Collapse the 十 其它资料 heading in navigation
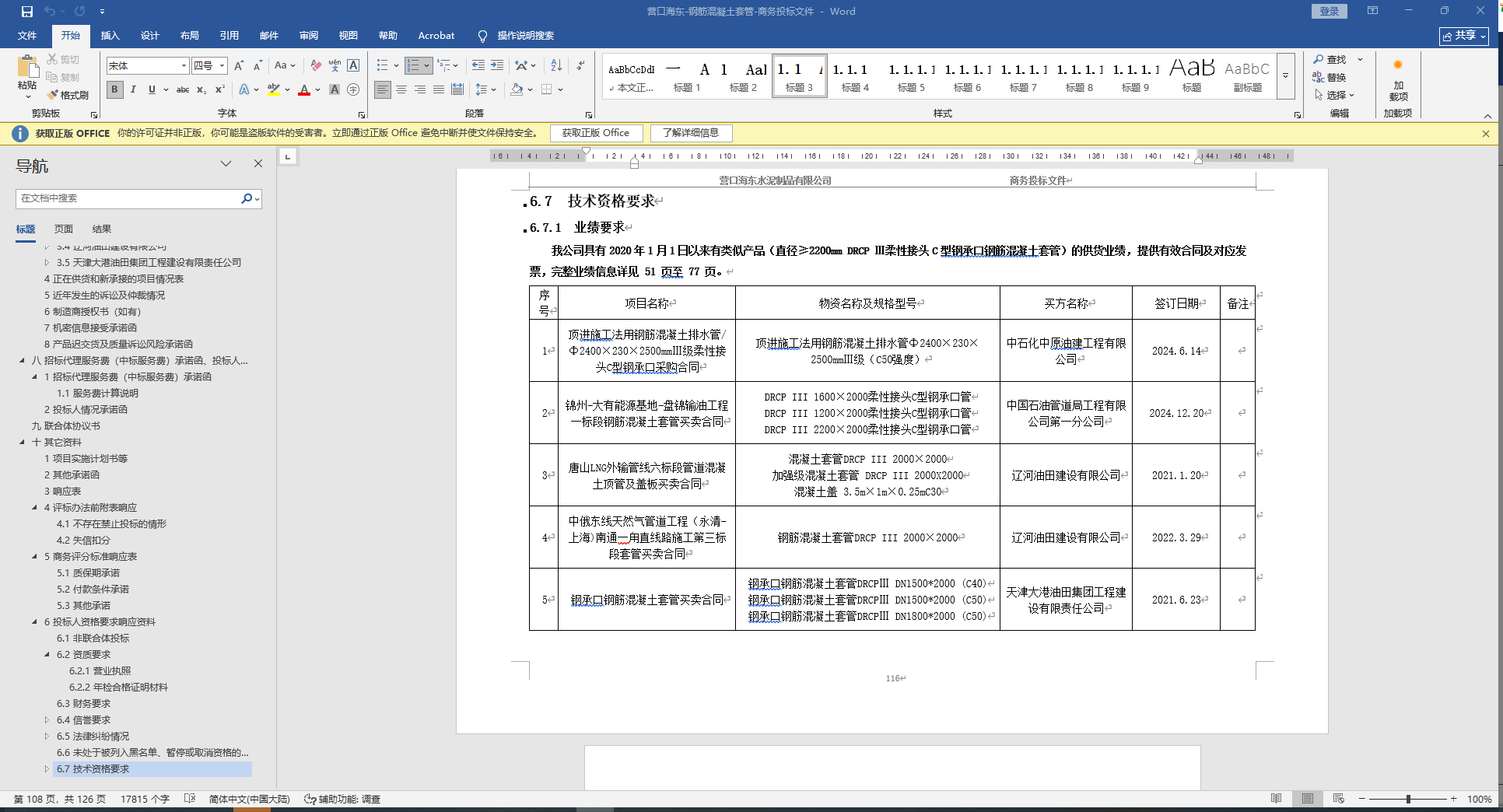The height and width of the screenshot is (812, 1503). (22, 443)
